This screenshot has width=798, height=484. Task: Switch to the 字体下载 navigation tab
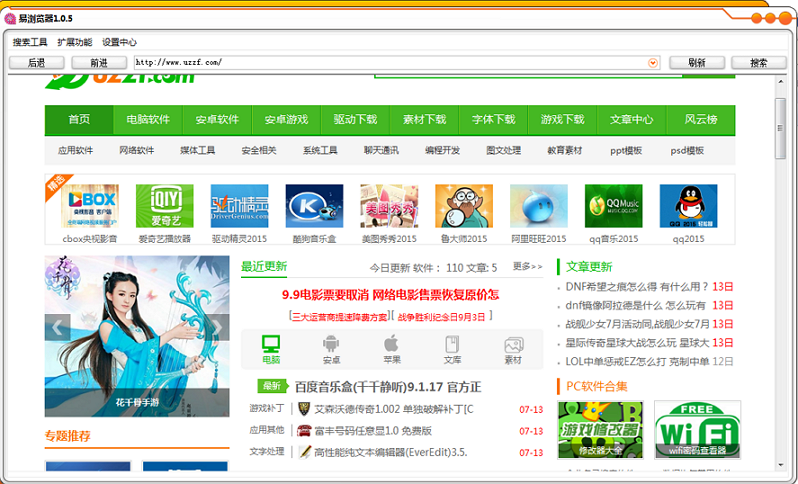494,120
